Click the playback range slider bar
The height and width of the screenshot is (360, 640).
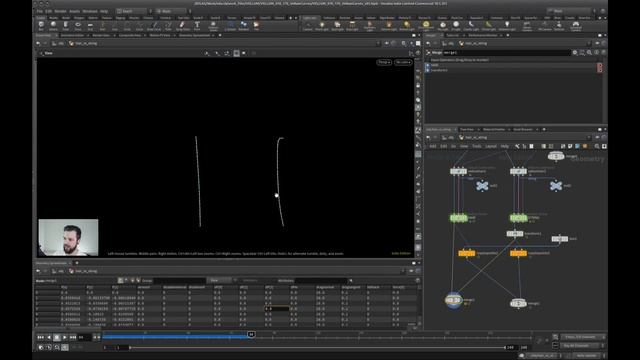click(x=317, y=348)
